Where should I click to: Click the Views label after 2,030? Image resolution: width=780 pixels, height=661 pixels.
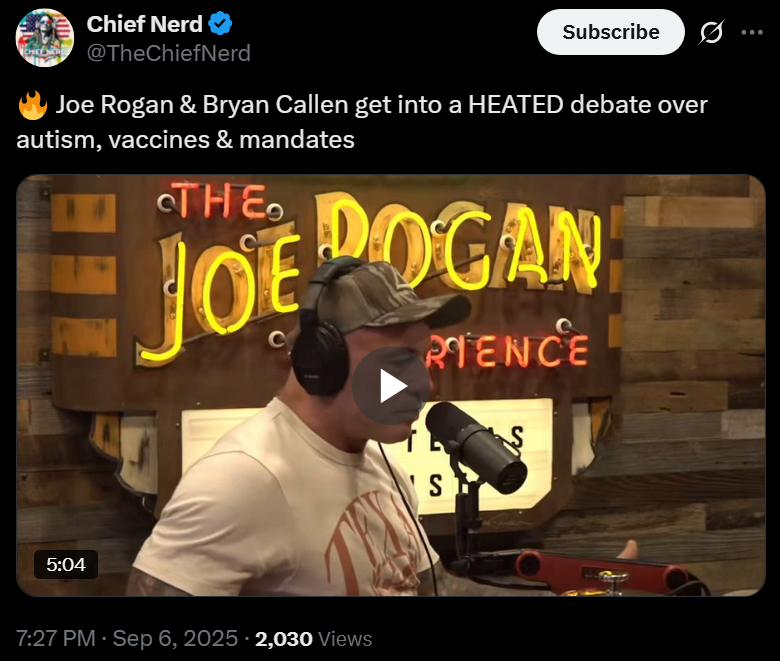(345, 639)
